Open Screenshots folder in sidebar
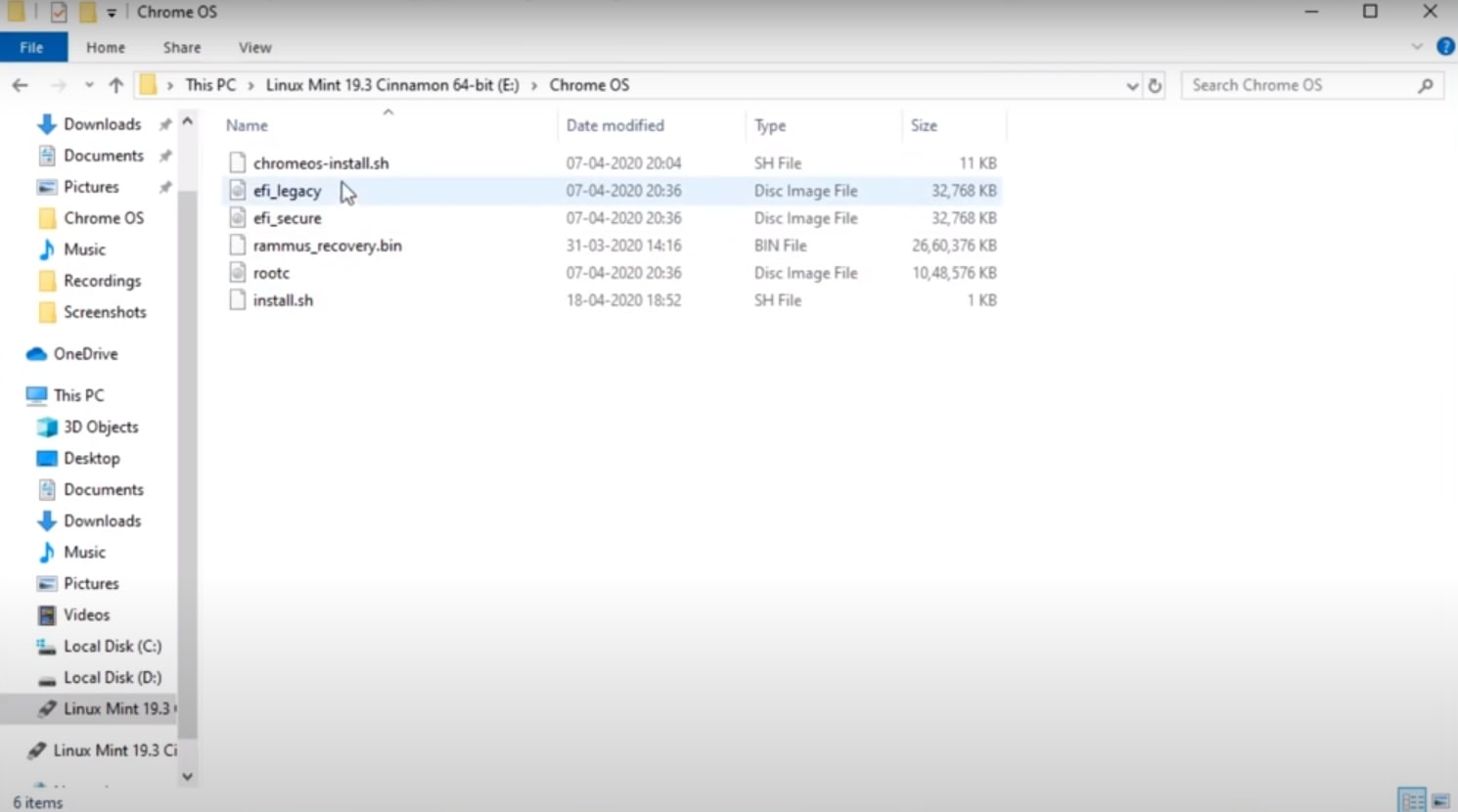This screenshot has width=1458, height=812. coord(105,312)
